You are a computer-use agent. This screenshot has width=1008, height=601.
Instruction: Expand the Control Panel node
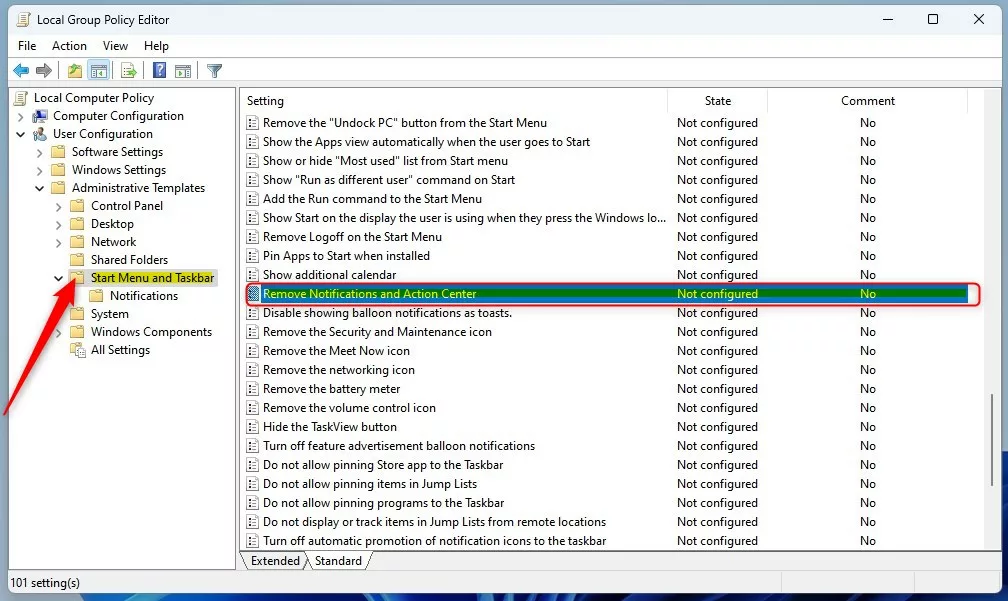click(x=58, y=206)
